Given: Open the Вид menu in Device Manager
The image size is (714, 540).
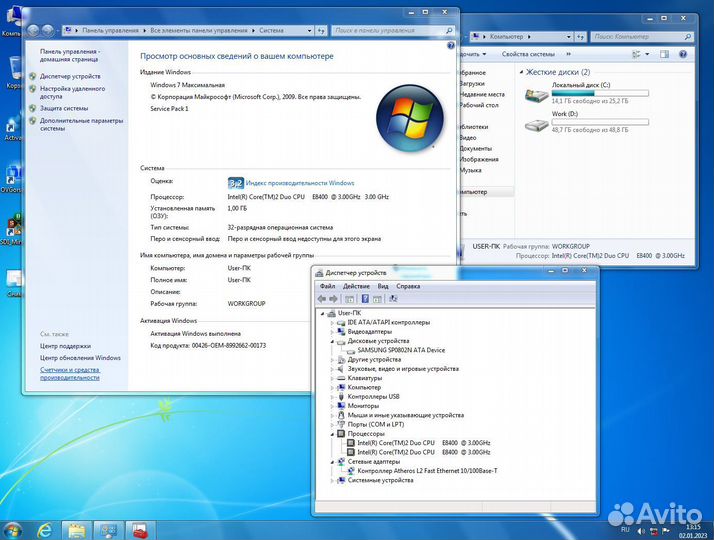Looking at the screenshot, I should (x=383, y=286).
